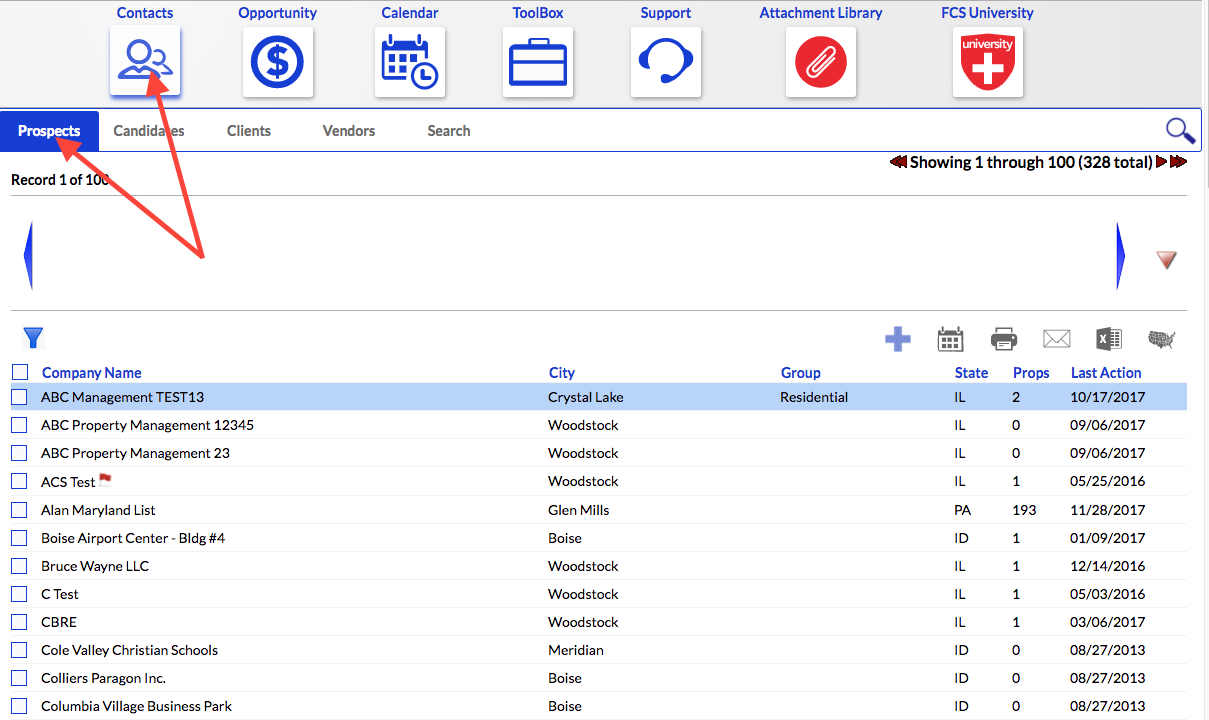The width and height of the screenshot is (1209, 720).
Task: Sort by the Last Action column header
Action: pos(1106,373)
